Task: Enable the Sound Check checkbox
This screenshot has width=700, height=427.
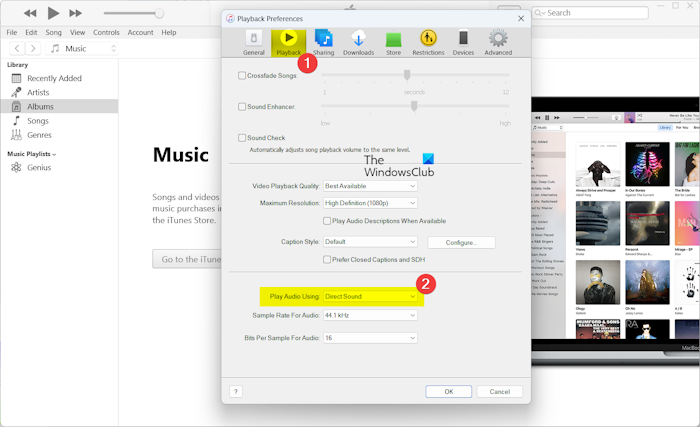Action: (242, 138)
